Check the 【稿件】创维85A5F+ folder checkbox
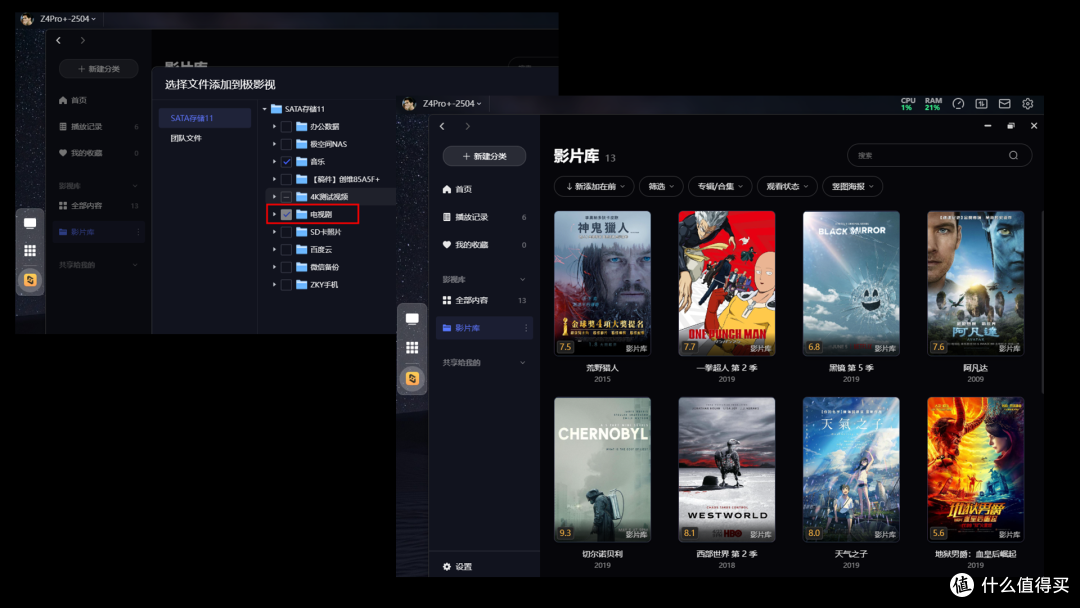The image size is (1080, 608). [x=287, y=179]
